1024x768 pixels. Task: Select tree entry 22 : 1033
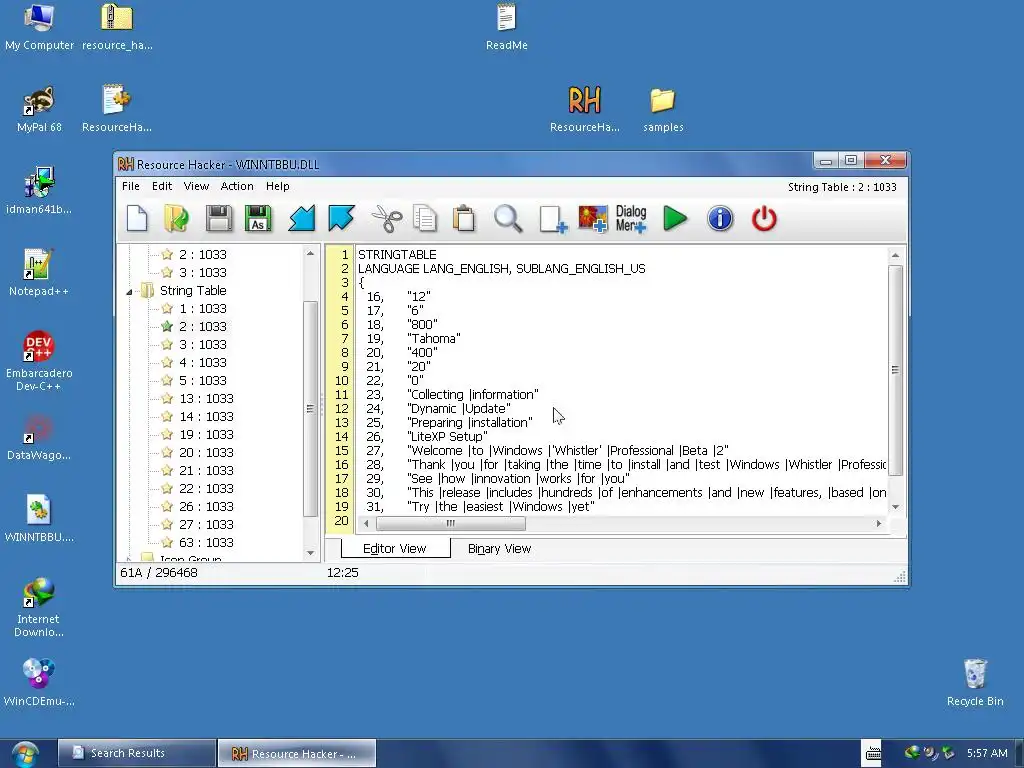coord(206,488)
